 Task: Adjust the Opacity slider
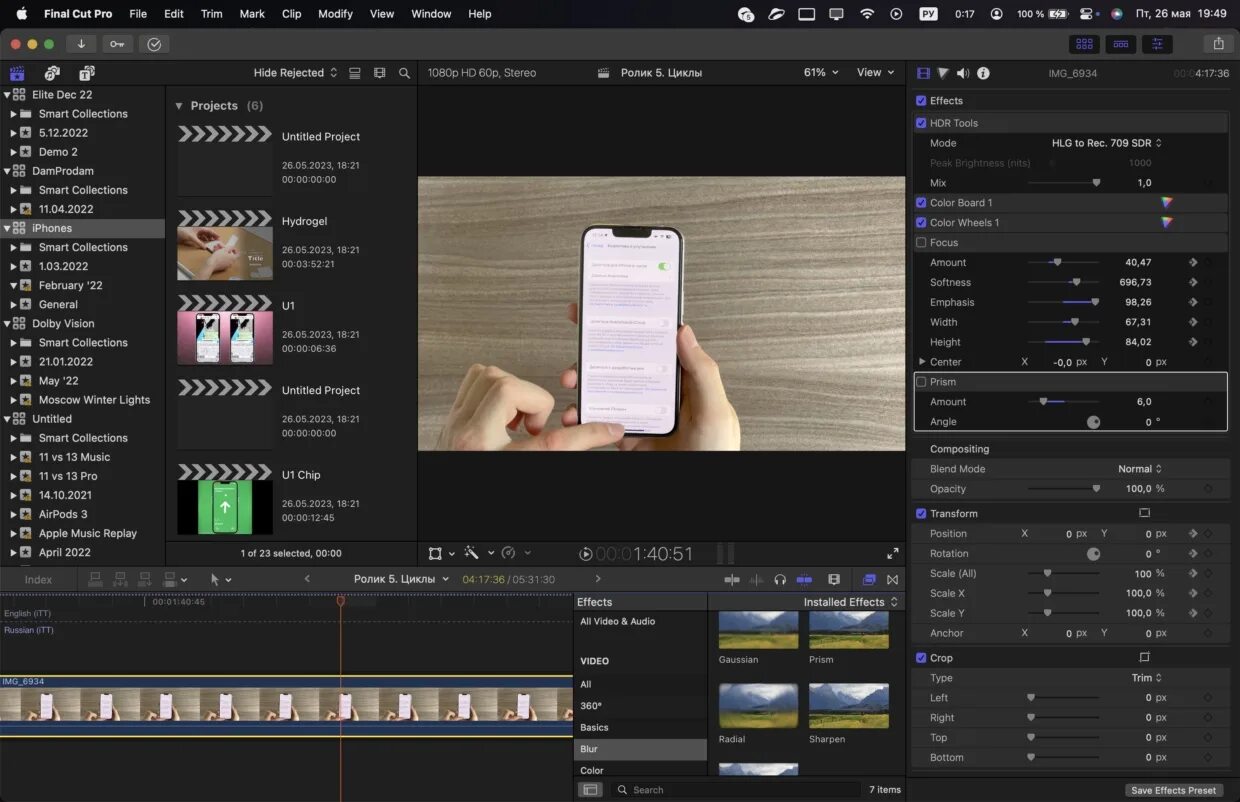click(x=1064, y=489)
